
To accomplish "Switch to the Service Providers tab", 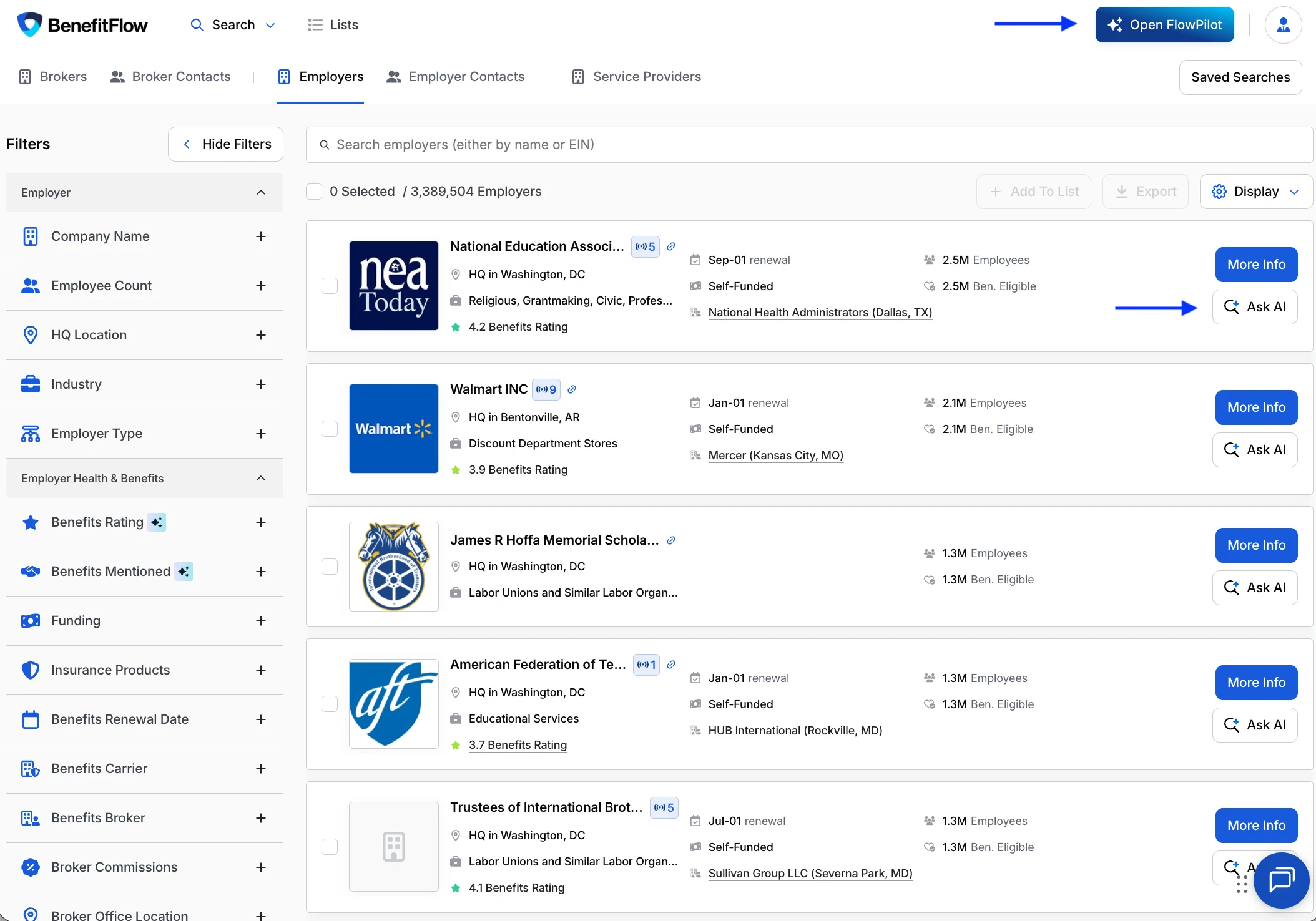I will click(637, 77).
